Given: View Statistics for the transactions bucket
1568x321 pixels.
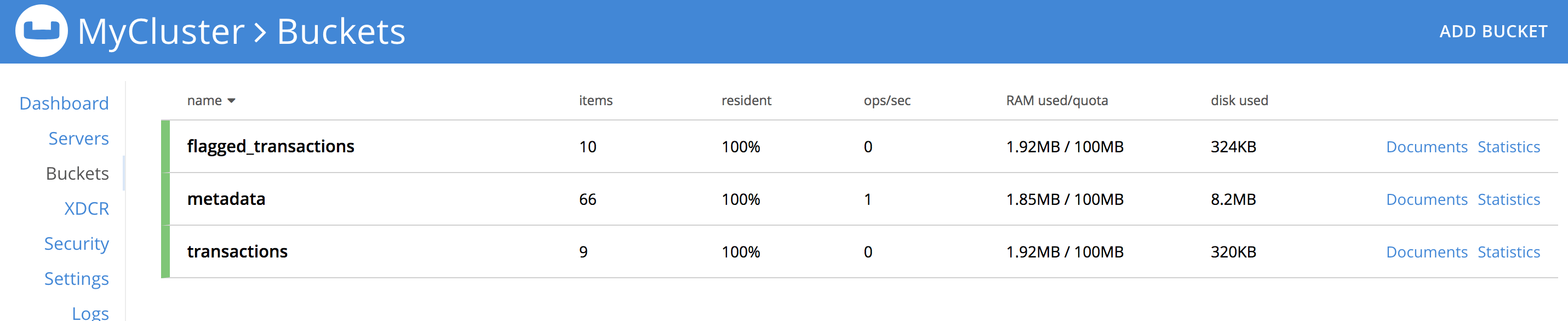Looking at the screenshot, I should click(x=1509, y=251).
